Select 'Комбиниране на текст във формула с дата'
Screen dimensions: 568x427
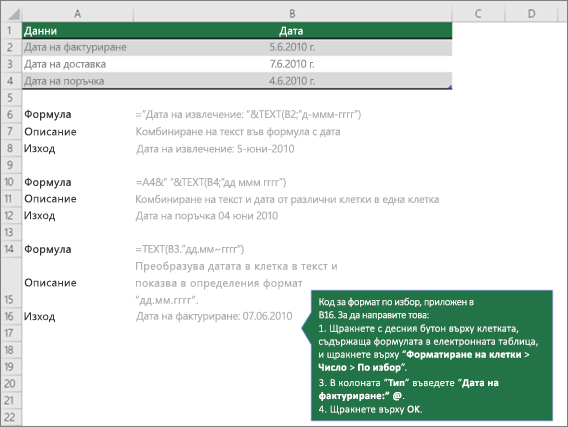(238, 131)
